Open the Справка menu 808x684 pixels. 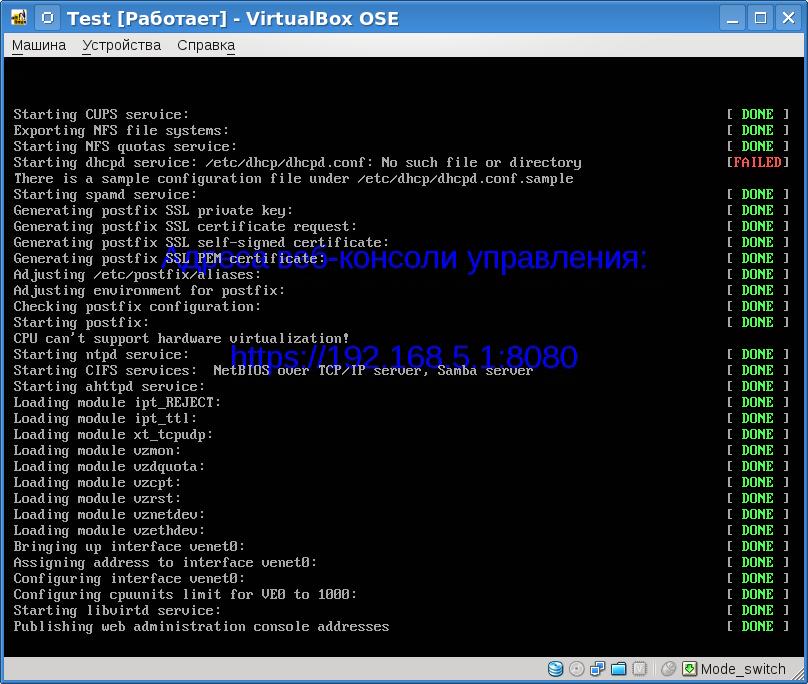206,45
